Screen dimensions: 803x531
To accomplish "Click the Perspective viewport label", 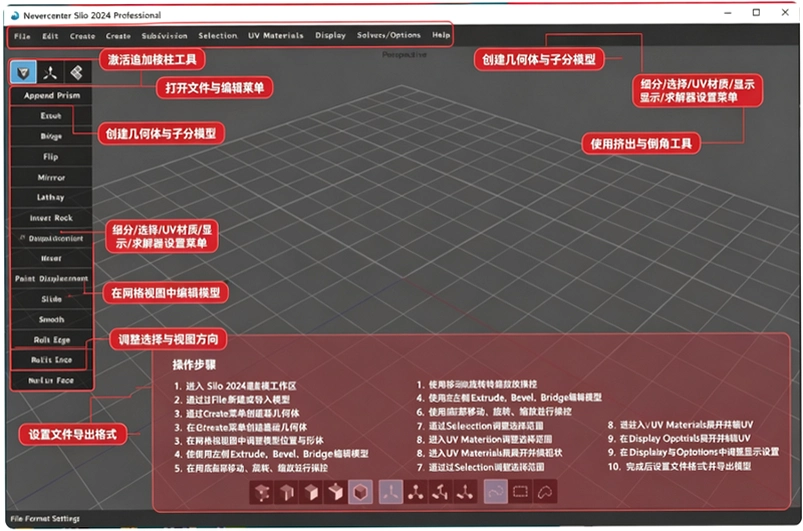I will pos(404,55).
